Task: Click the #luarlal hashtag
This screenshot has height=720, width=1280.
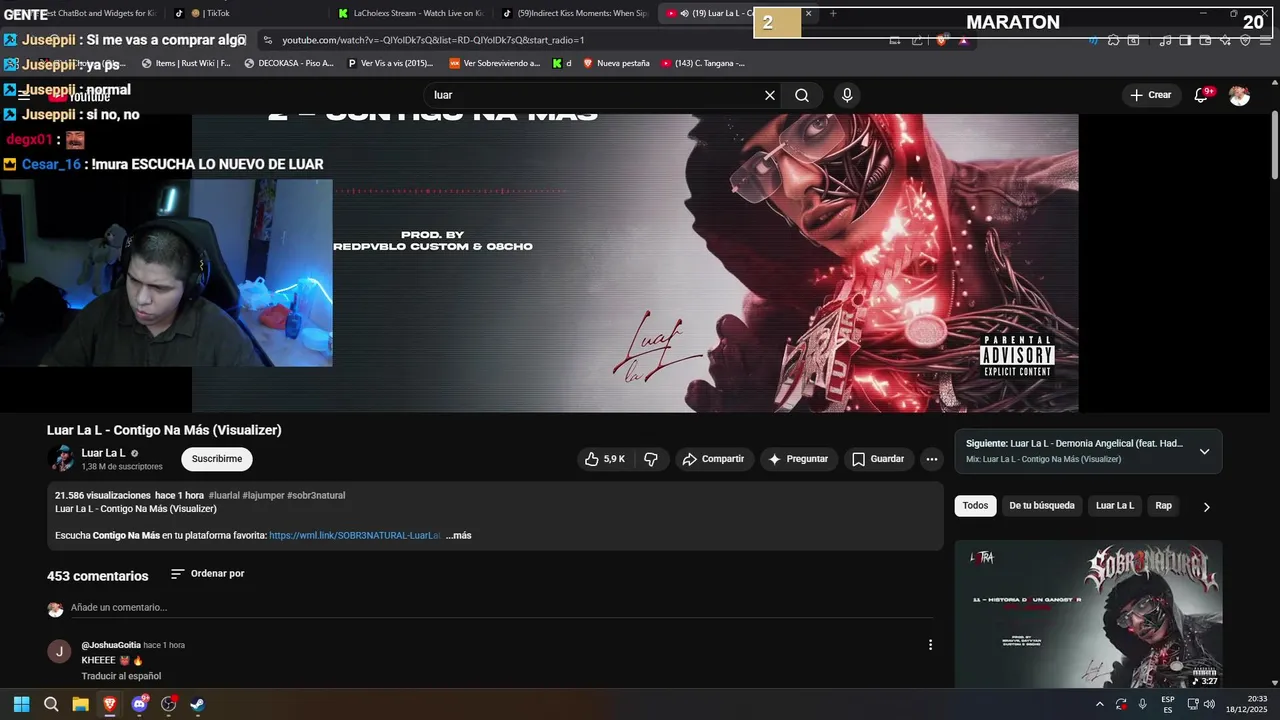Action: (224, 495)
